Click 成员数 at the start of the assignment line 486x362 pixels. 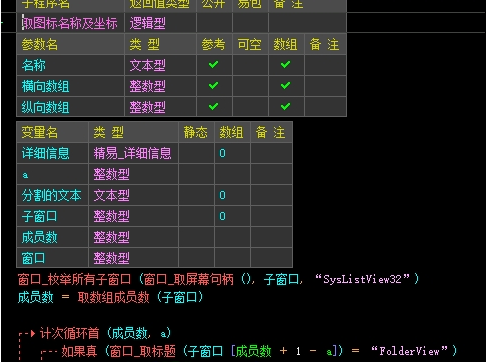[x=36, y=297]
